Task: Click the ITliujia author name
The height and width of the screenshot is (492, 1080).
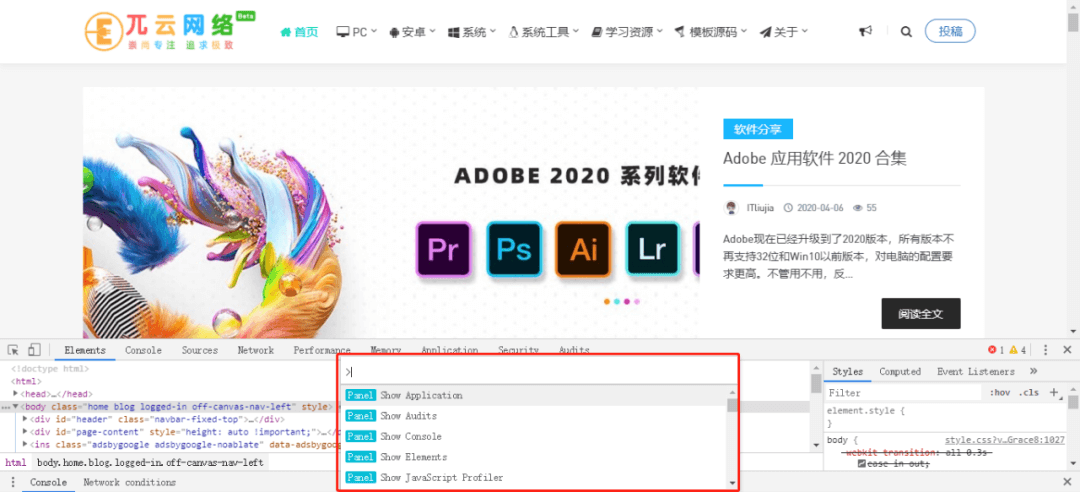Action: coord(760,207)
